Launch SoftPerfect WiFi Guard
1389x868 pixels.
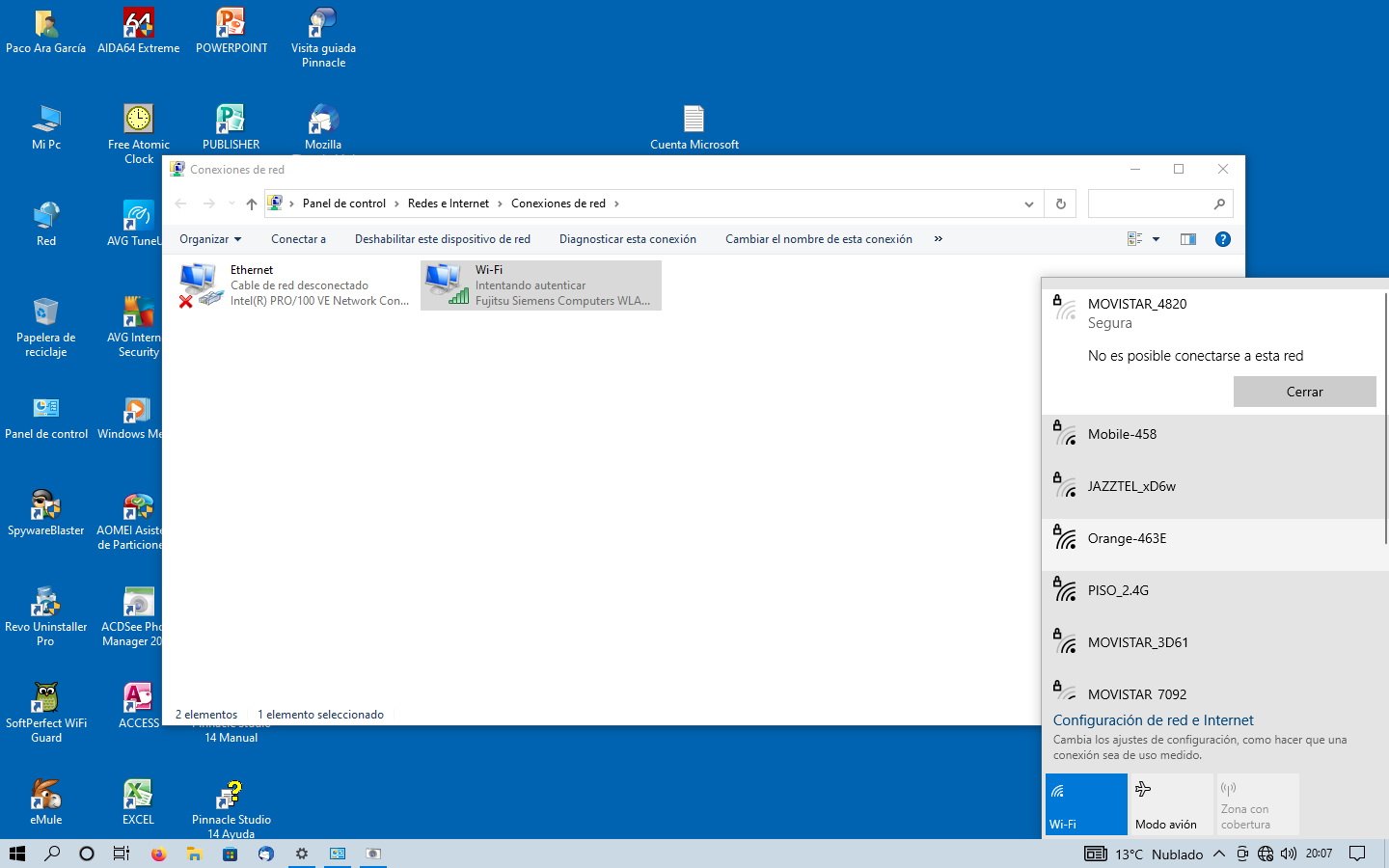pyautogui.click(x=45, y=714)
